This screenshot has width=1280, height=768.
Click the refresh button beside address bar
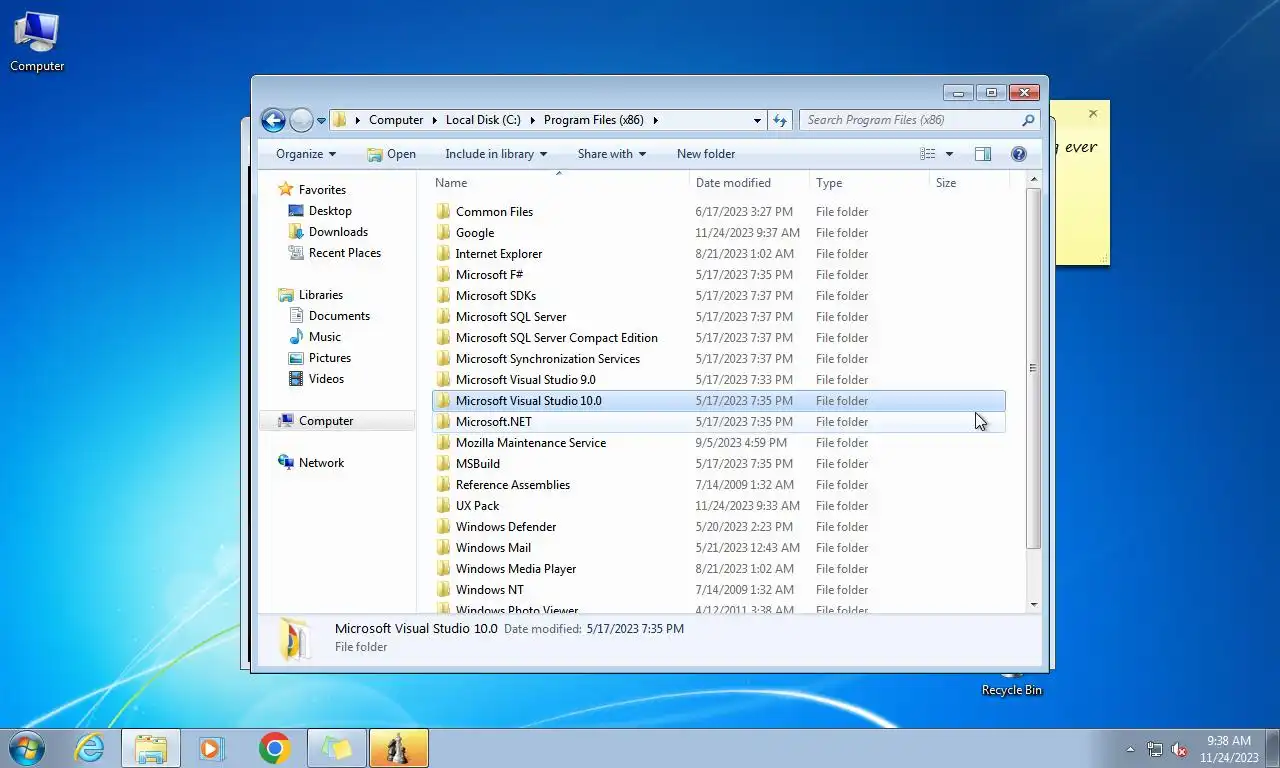point(780,120)
